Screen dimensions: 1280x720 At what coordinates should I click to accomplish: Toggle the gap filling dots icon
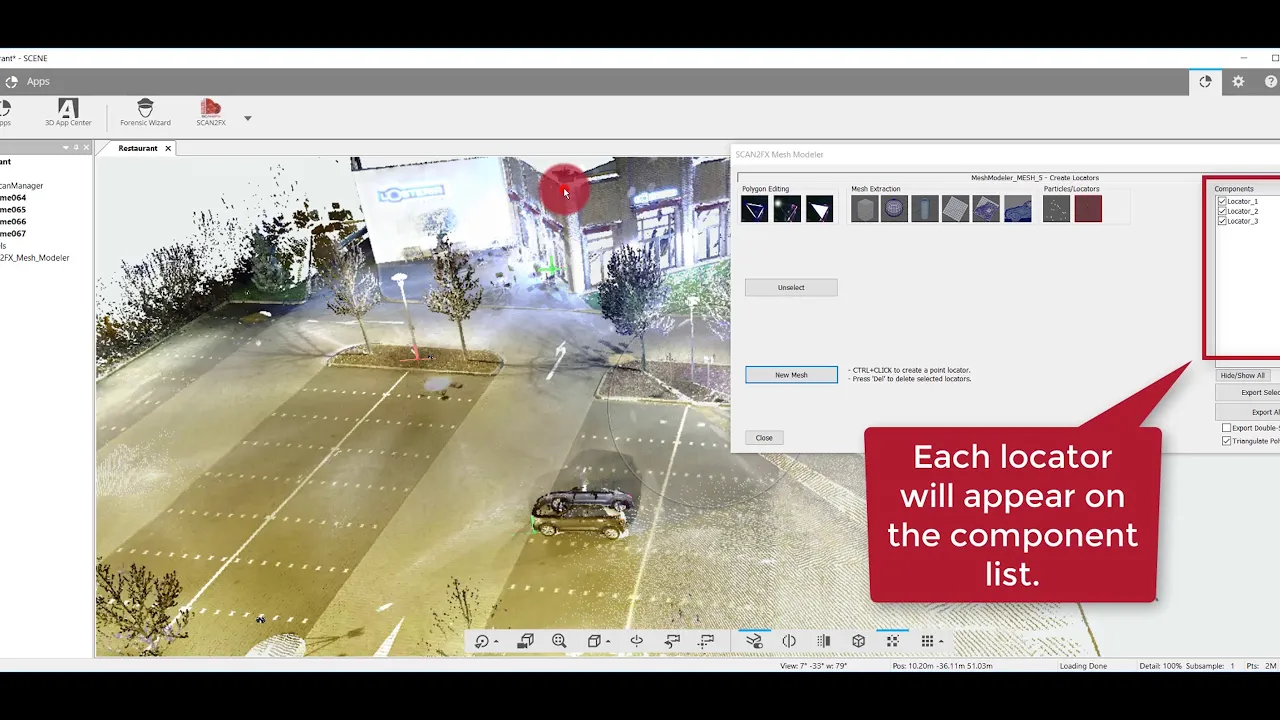point(893,641)
